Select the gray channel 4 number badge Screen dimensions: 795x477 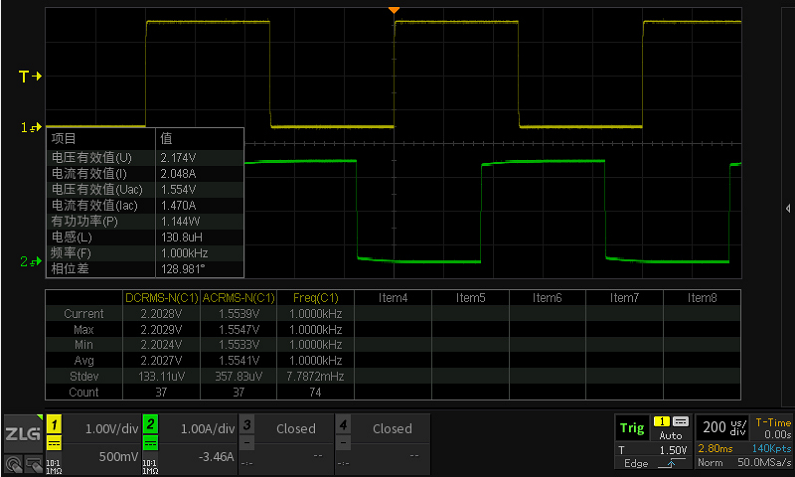(343, 424)
